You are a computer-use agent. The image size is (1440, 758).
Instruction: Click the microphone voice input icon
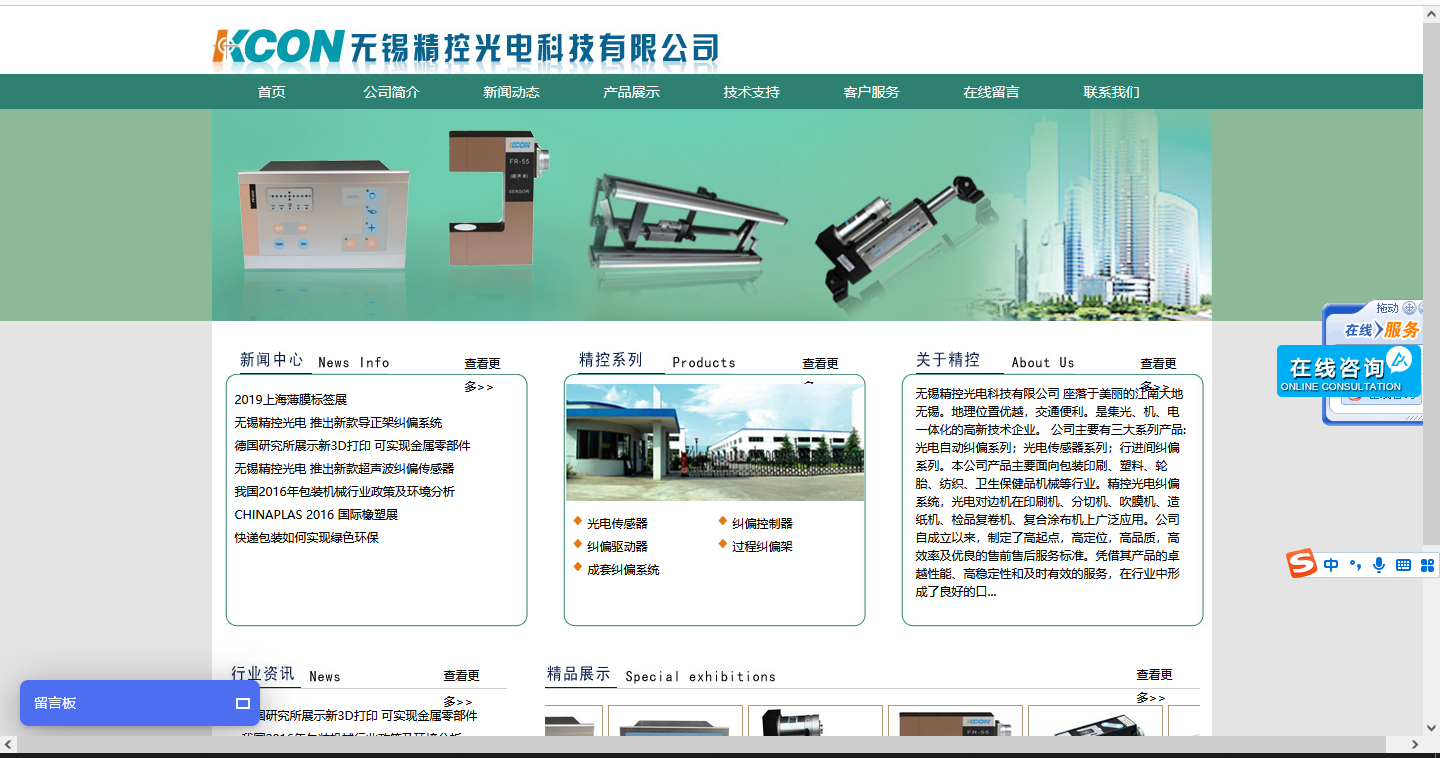click(x=1379, y=565)
